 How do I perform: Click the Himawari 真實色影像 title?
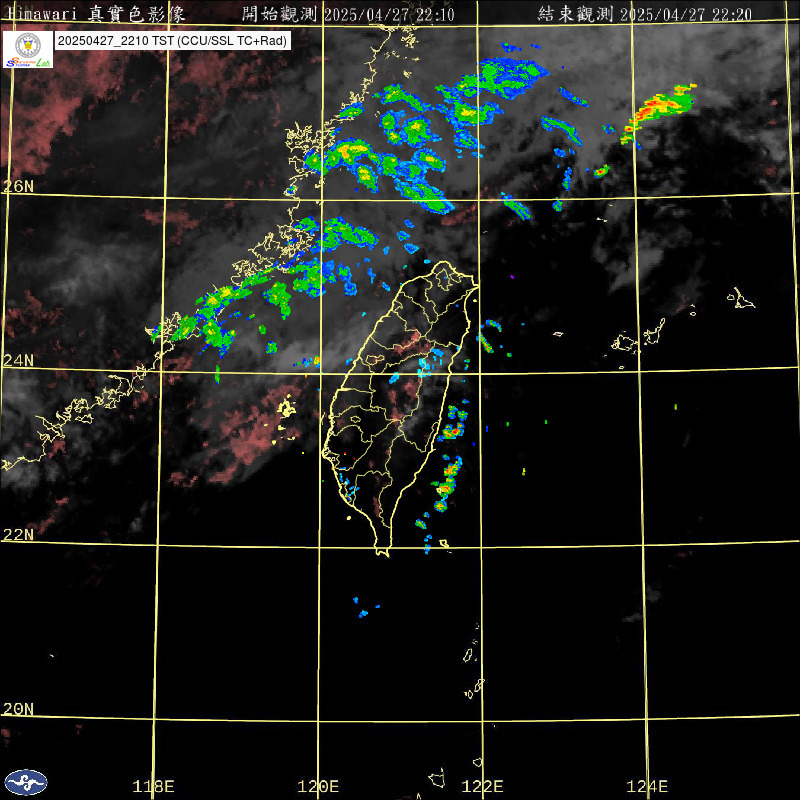(x=97, y=14)
